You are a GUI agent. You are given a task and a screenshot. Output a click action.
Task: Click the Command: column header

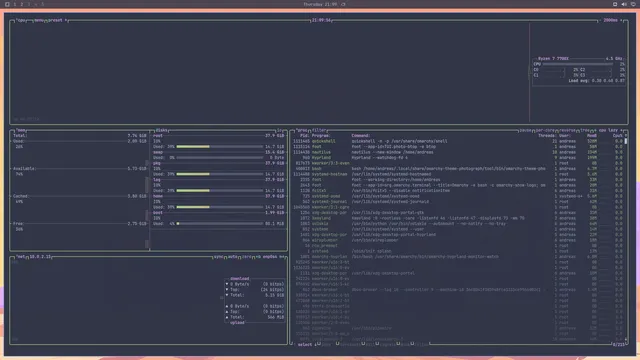coord(361,136)
